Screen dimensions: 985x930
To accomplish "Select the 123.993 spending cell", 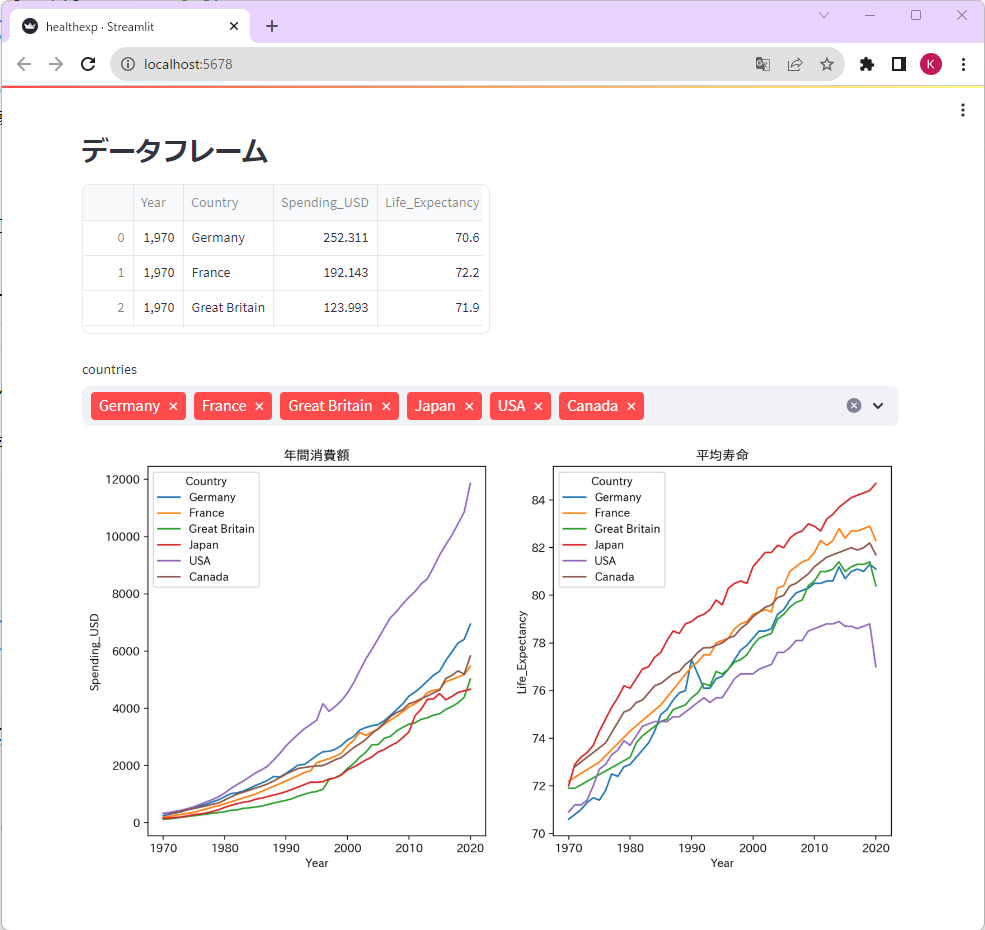I will (325, 308).
